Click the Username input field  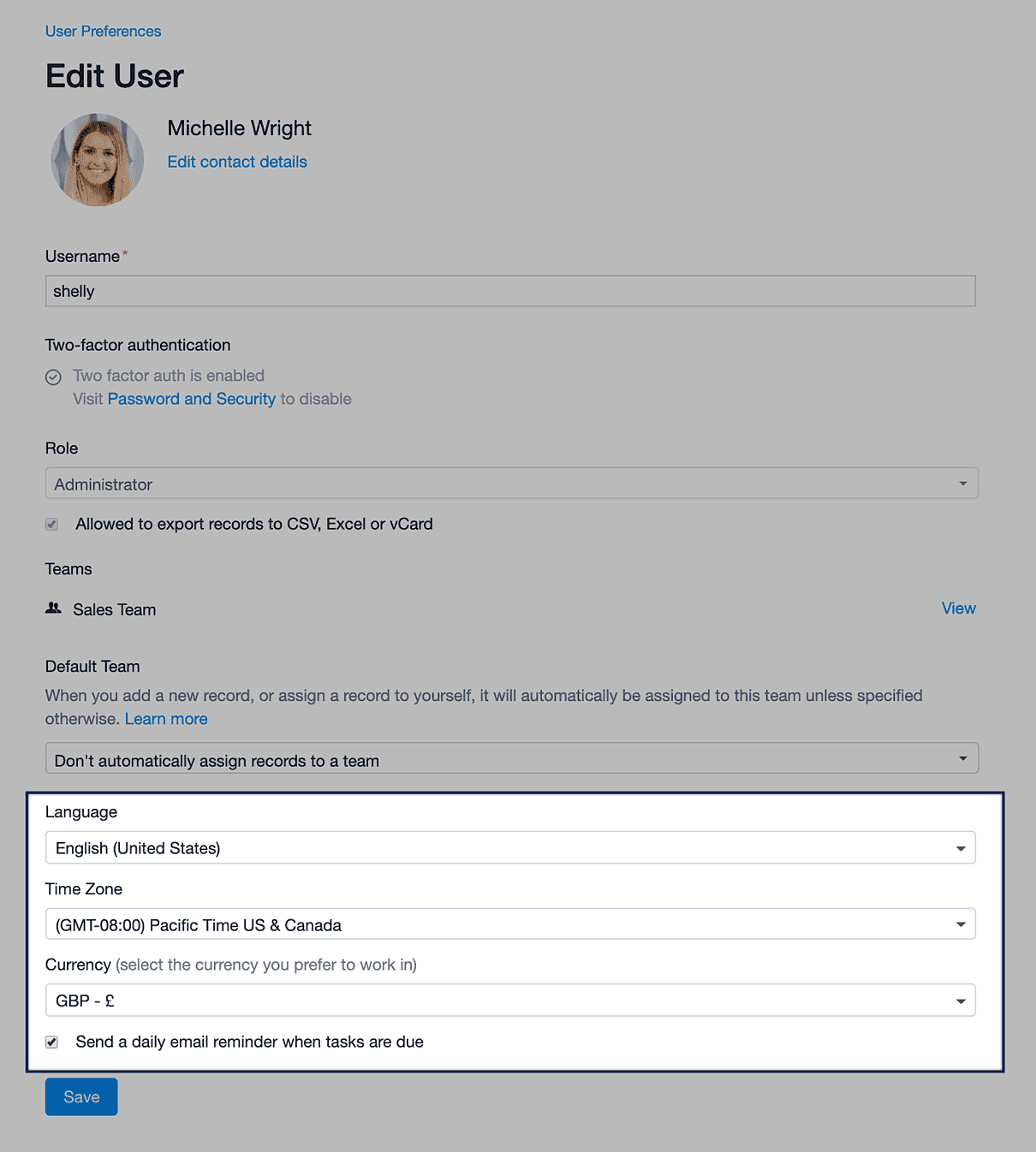(510, 291)
